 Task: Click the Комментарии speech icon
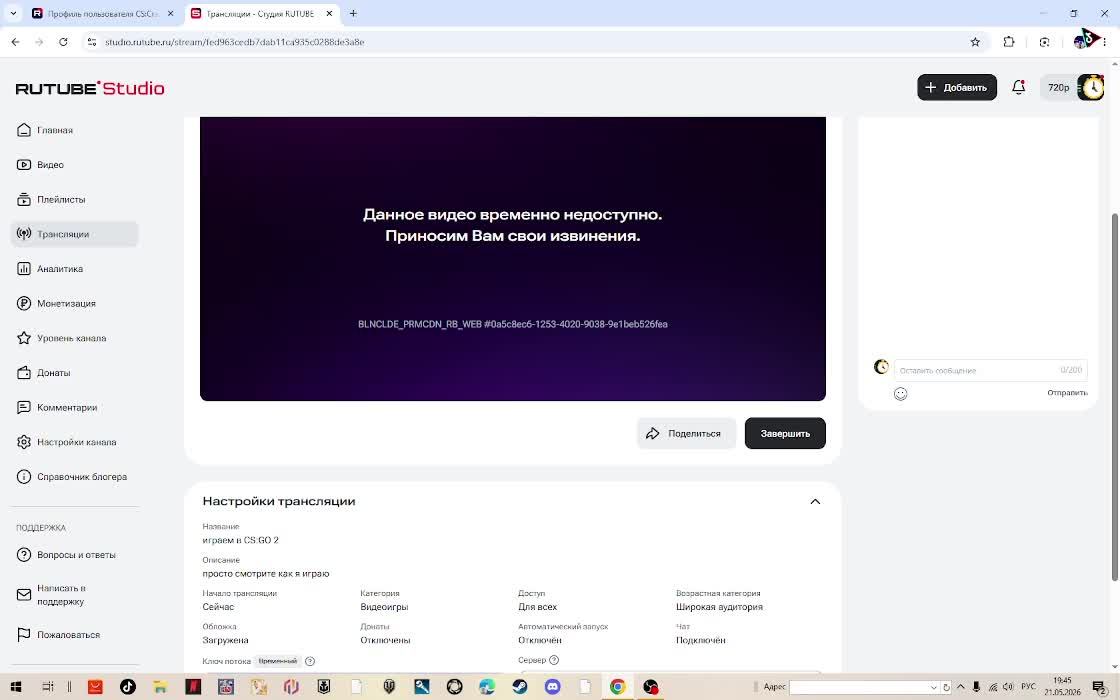[x=24, y=407]
